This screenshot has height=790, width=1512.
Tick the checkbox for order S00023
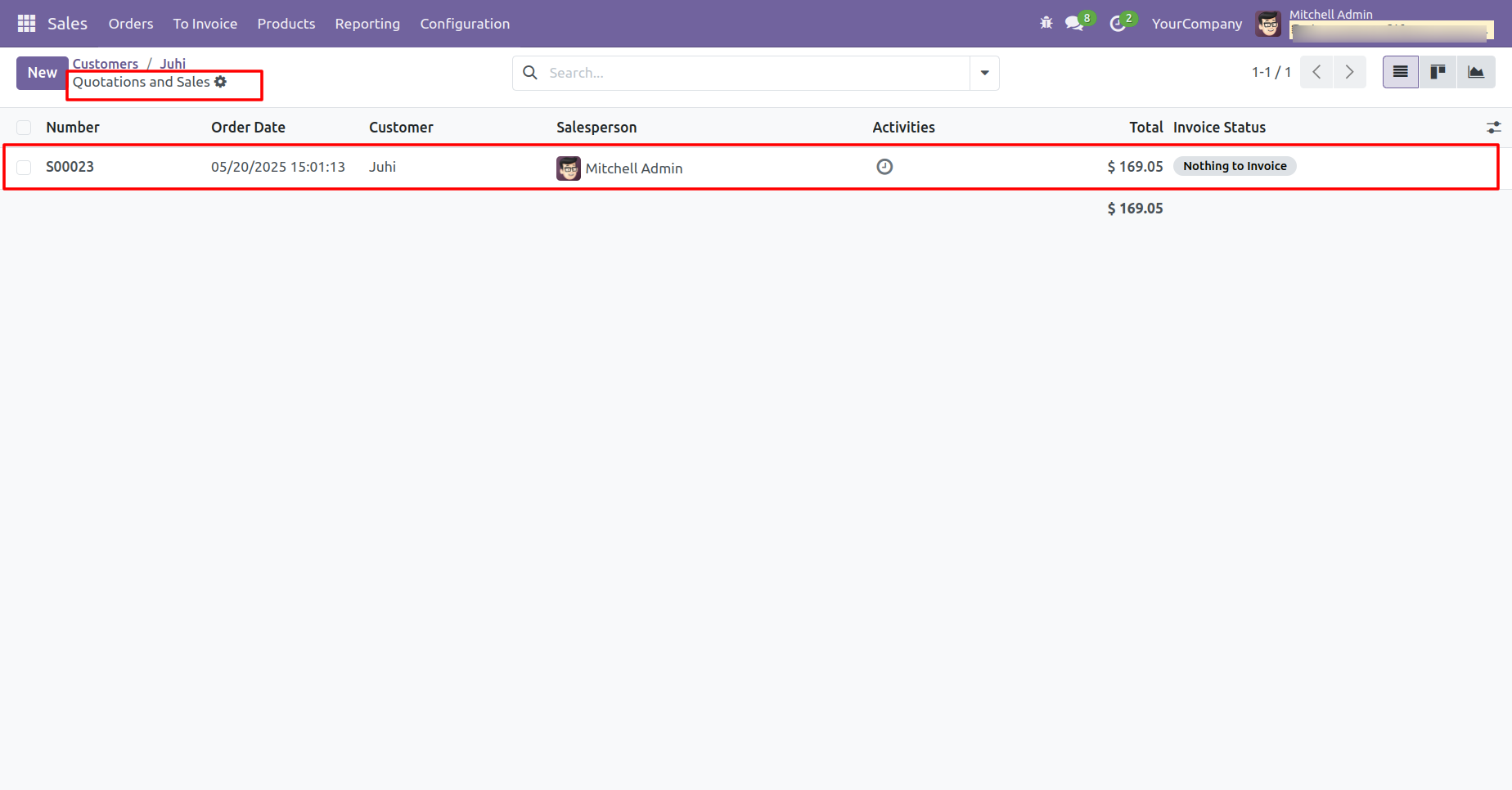[24, 167]
